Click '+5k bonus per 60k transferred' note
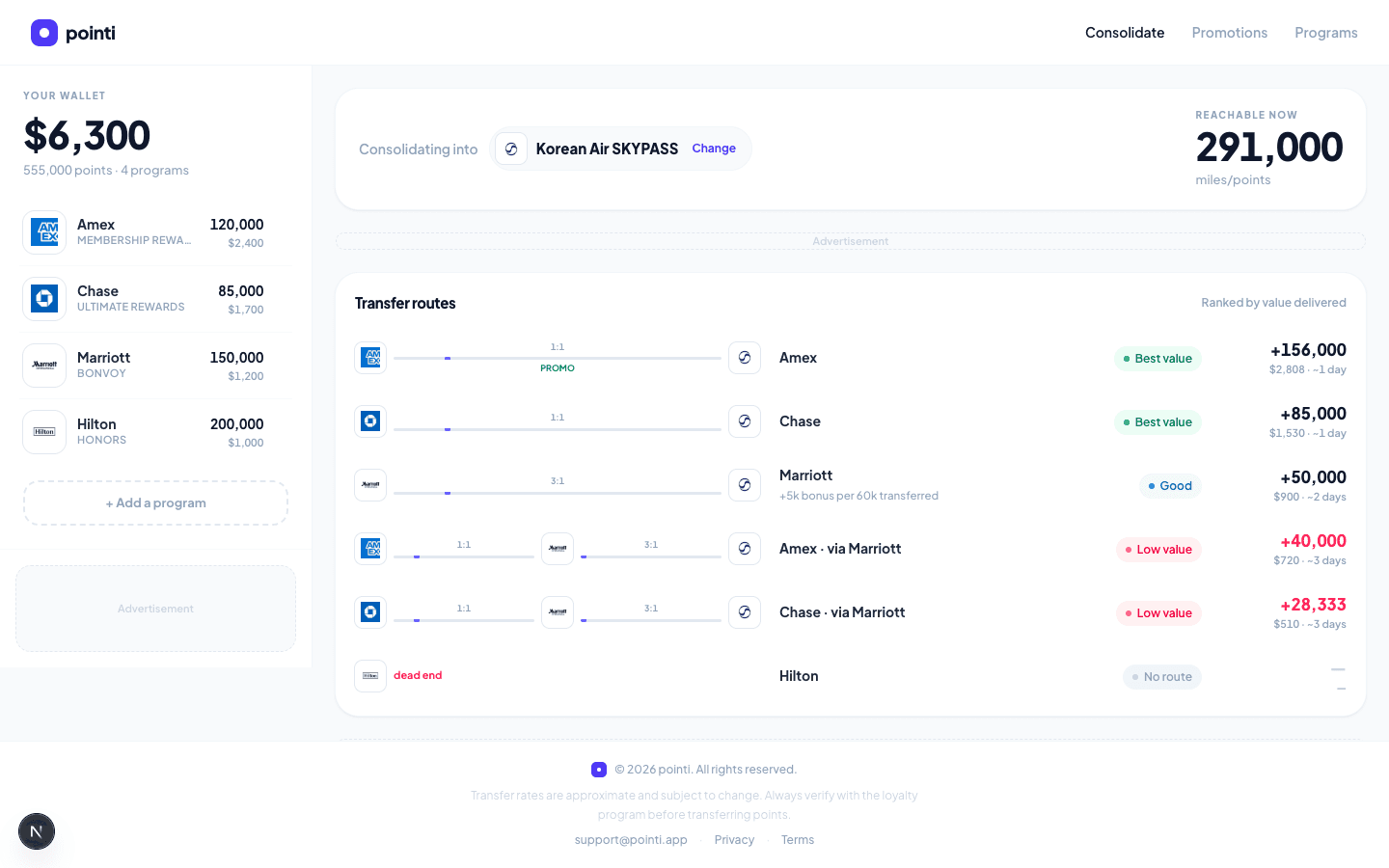Viewport: 1389px width, 868px height. tap(858, 496)
